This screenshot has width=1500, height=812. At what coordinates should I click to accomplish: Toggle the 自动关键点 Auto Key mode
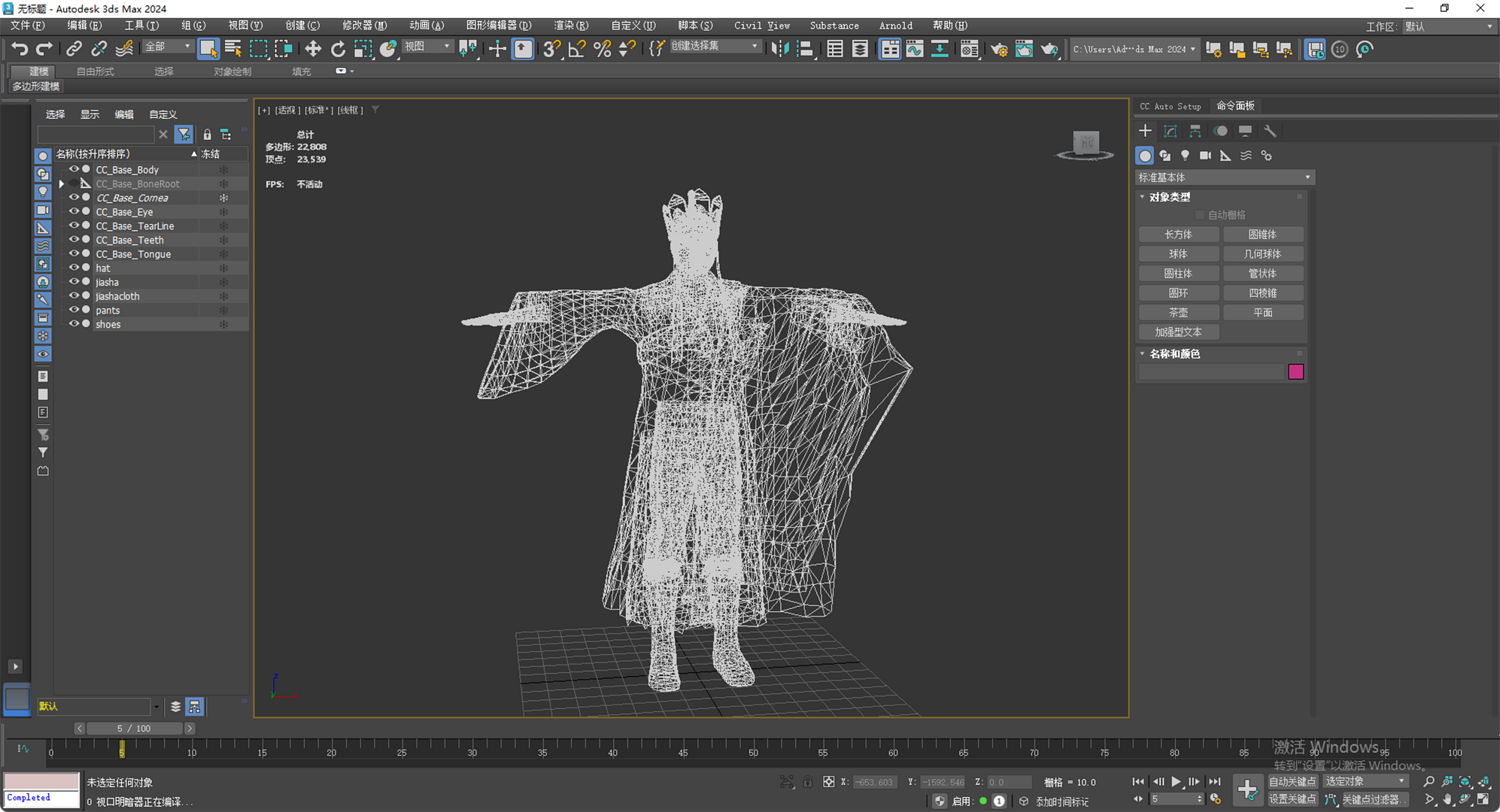1294,781
